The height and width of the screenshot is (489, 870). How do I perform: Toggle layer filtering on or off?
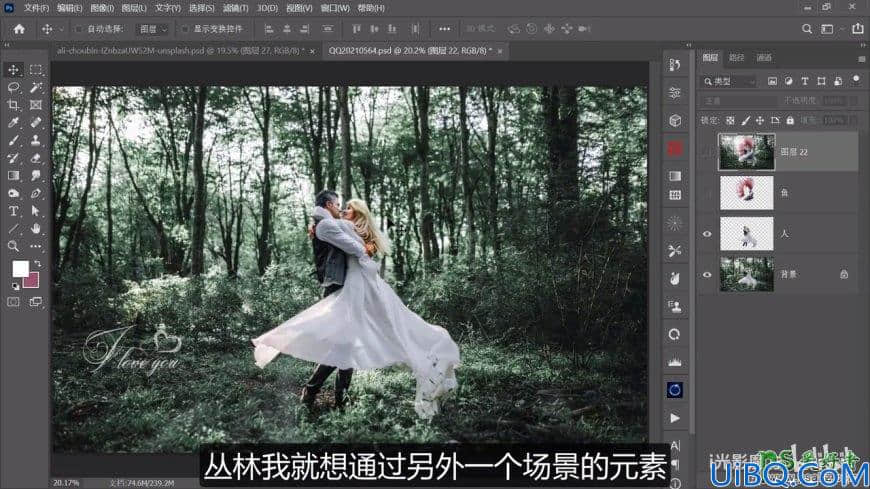click(x=856, y=80)
